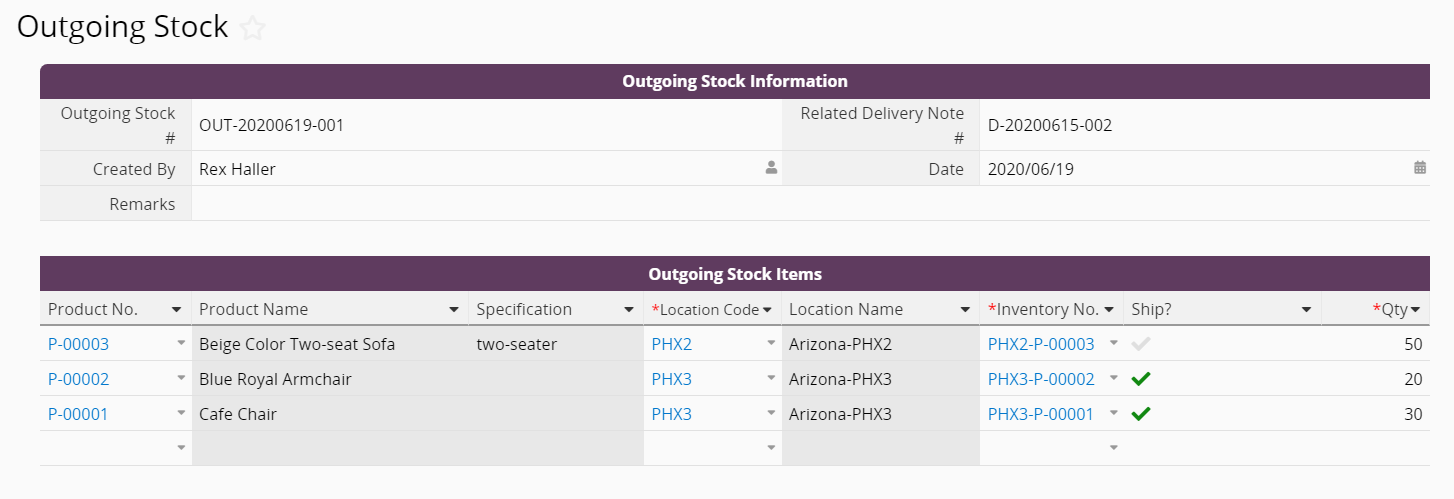Viewport: 1454px width, 499px height.
Task: Open the empty Product No. dropdown in the last row
Action: point(181,448)
